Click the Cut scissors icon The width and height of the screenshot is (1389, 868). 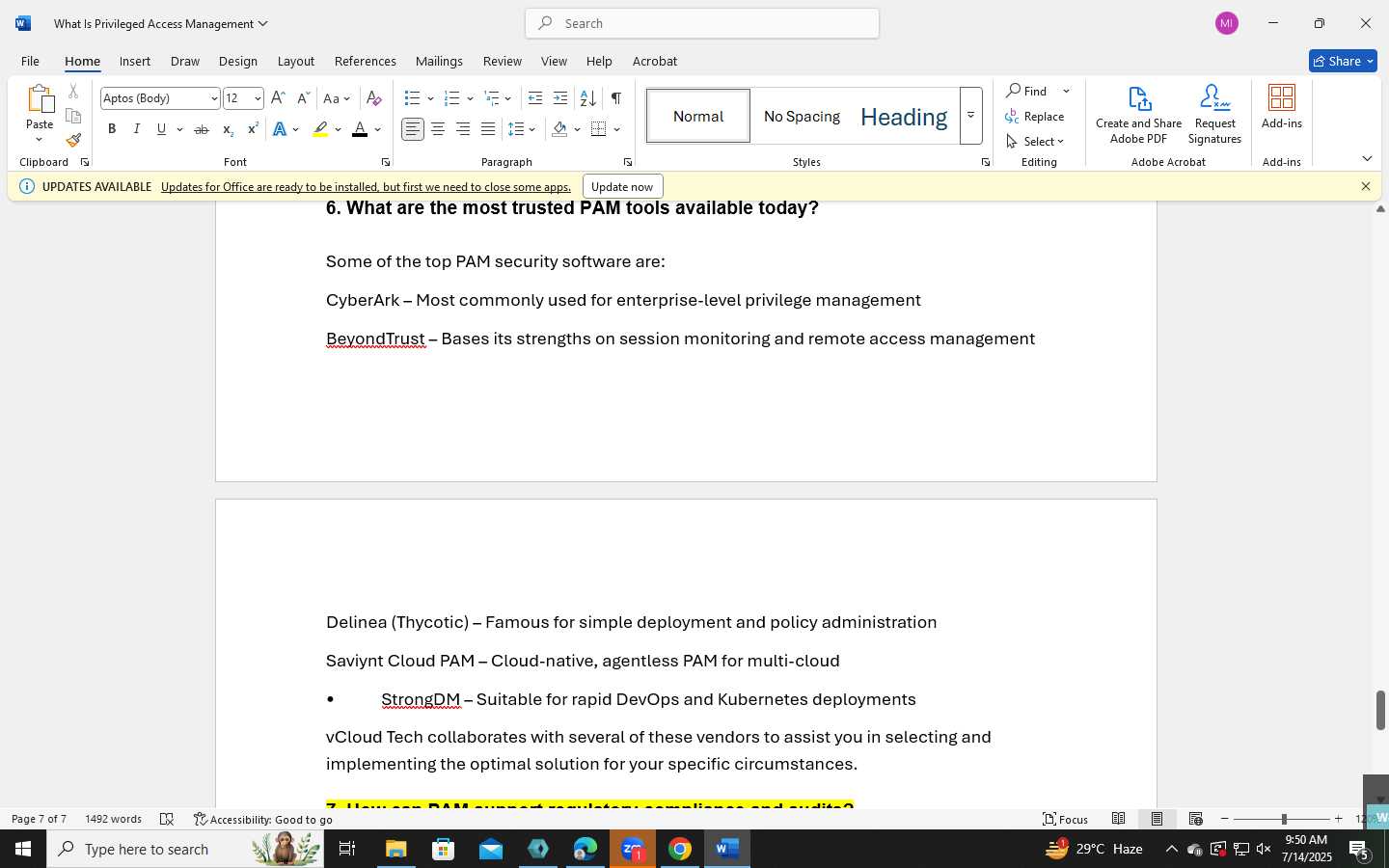point(73,92)
